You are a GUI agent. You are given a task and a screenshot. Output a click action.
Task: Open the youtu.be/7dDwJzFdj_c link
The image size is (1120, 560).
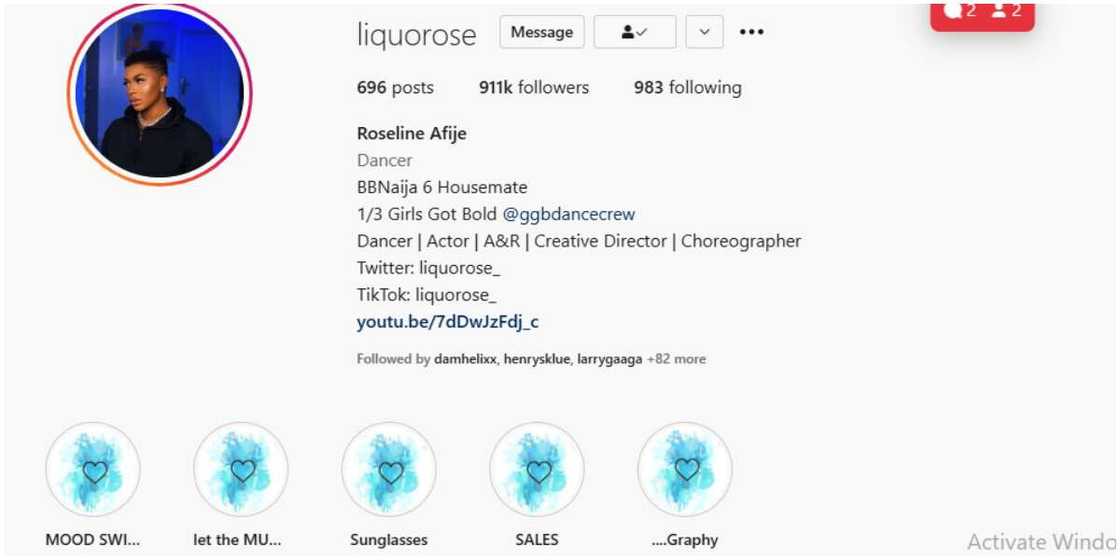click(447, 322)
